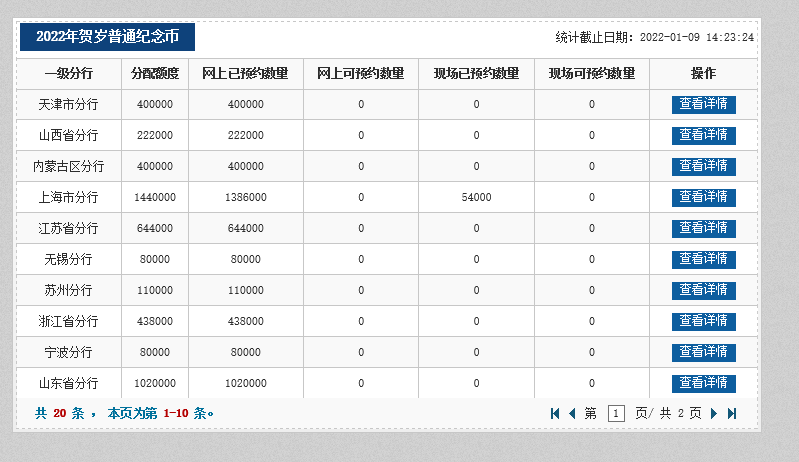The width and height of the screenshot is (799, 462).
Task: Click the 110000 quota for 苏州分行
Action: pos(155,290)
